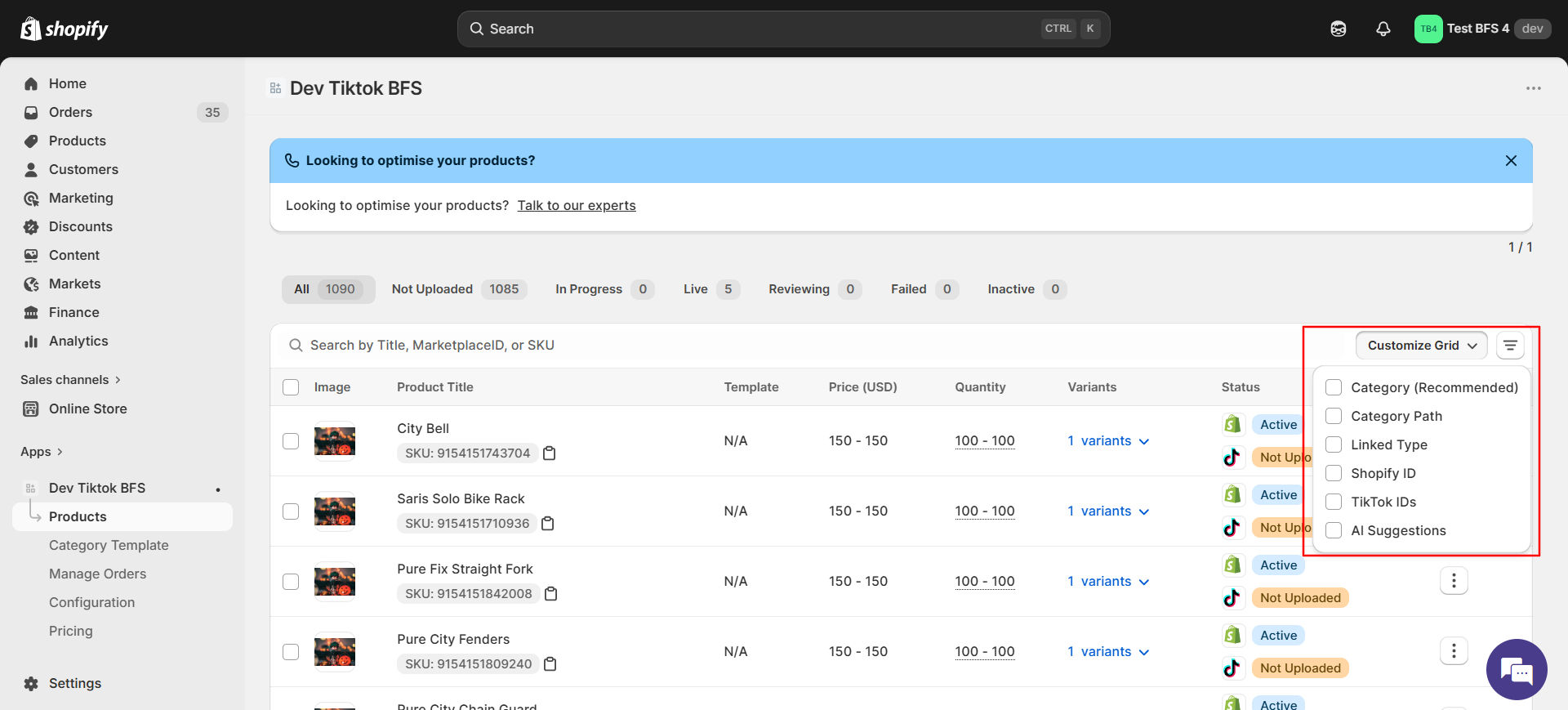The width and height of the screenshot is (1568, 710).
Task: Open the live chat bubble widget
Action: point(1516,669)
